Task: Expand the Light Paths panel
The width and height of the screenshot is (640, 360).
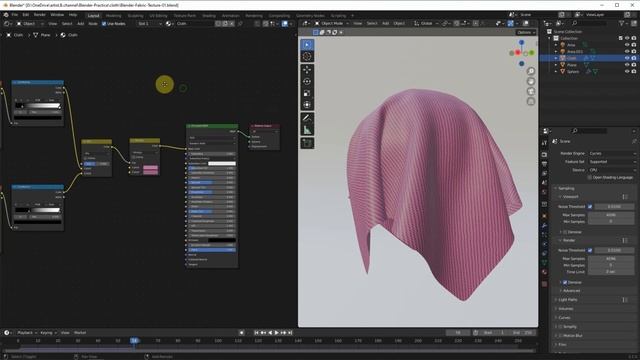Action: click(x=568, y=300)
